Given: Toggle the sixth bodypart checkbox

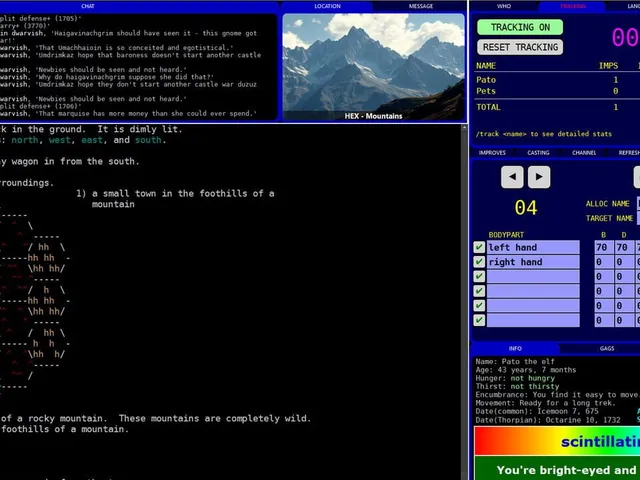Looking at the screenshot, I should [479, 320].
